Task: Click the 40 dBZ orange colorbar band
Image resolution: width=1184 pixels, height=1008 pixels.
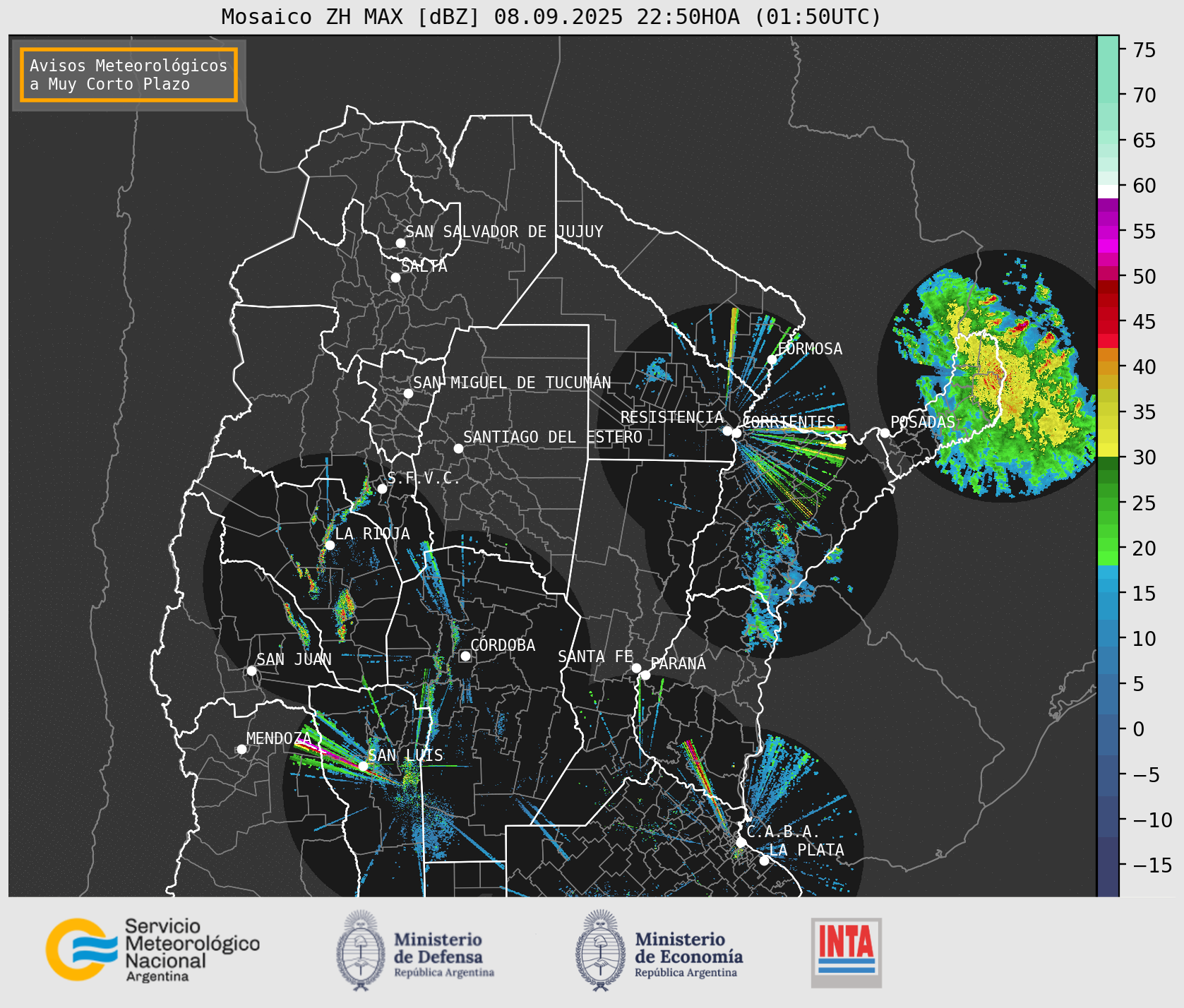Action: point(1108,367)
